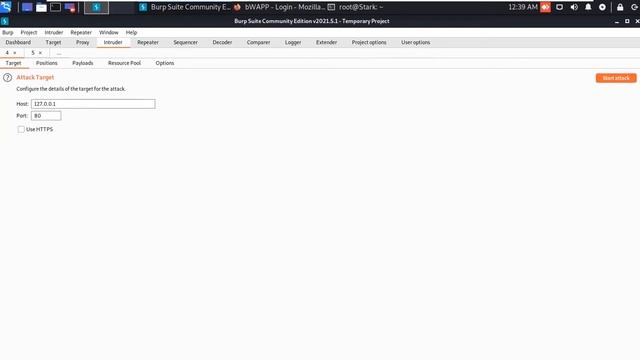
Task: Switch to the Dashboard tab
Action: click(x=18, y=42)
